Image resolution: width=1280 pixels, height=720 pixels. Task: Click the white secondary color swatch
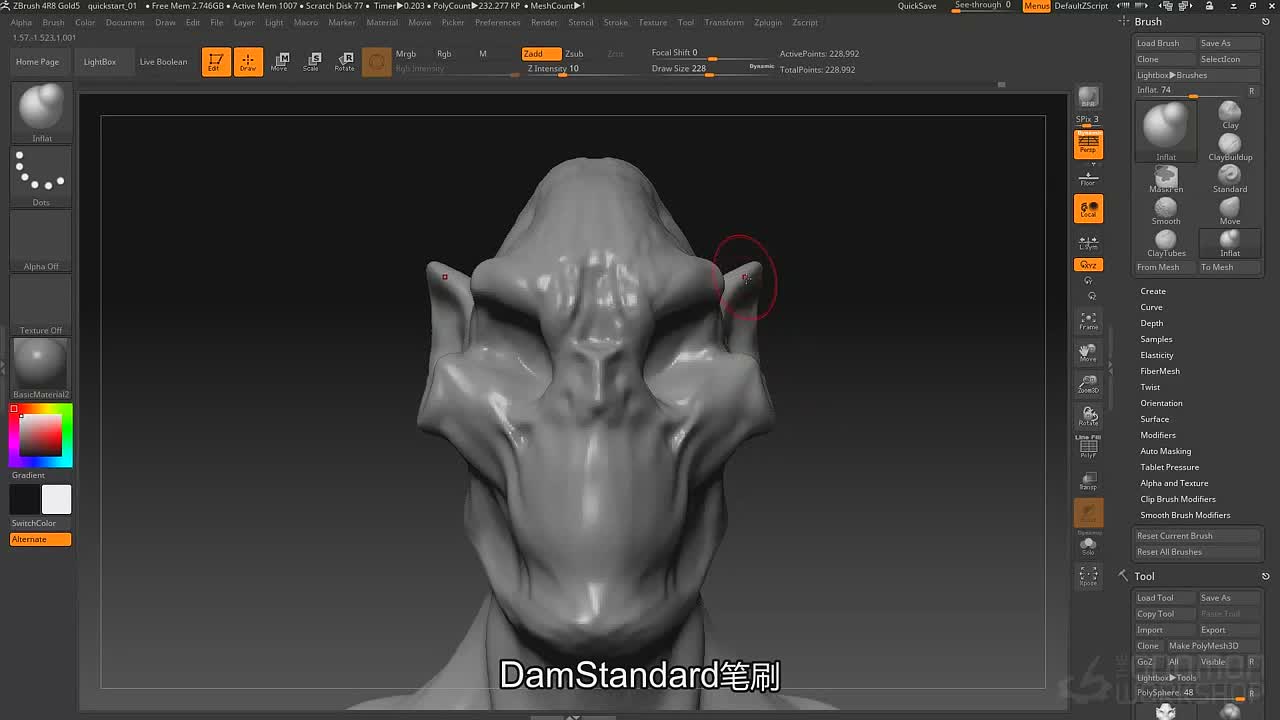click(56, 499)
